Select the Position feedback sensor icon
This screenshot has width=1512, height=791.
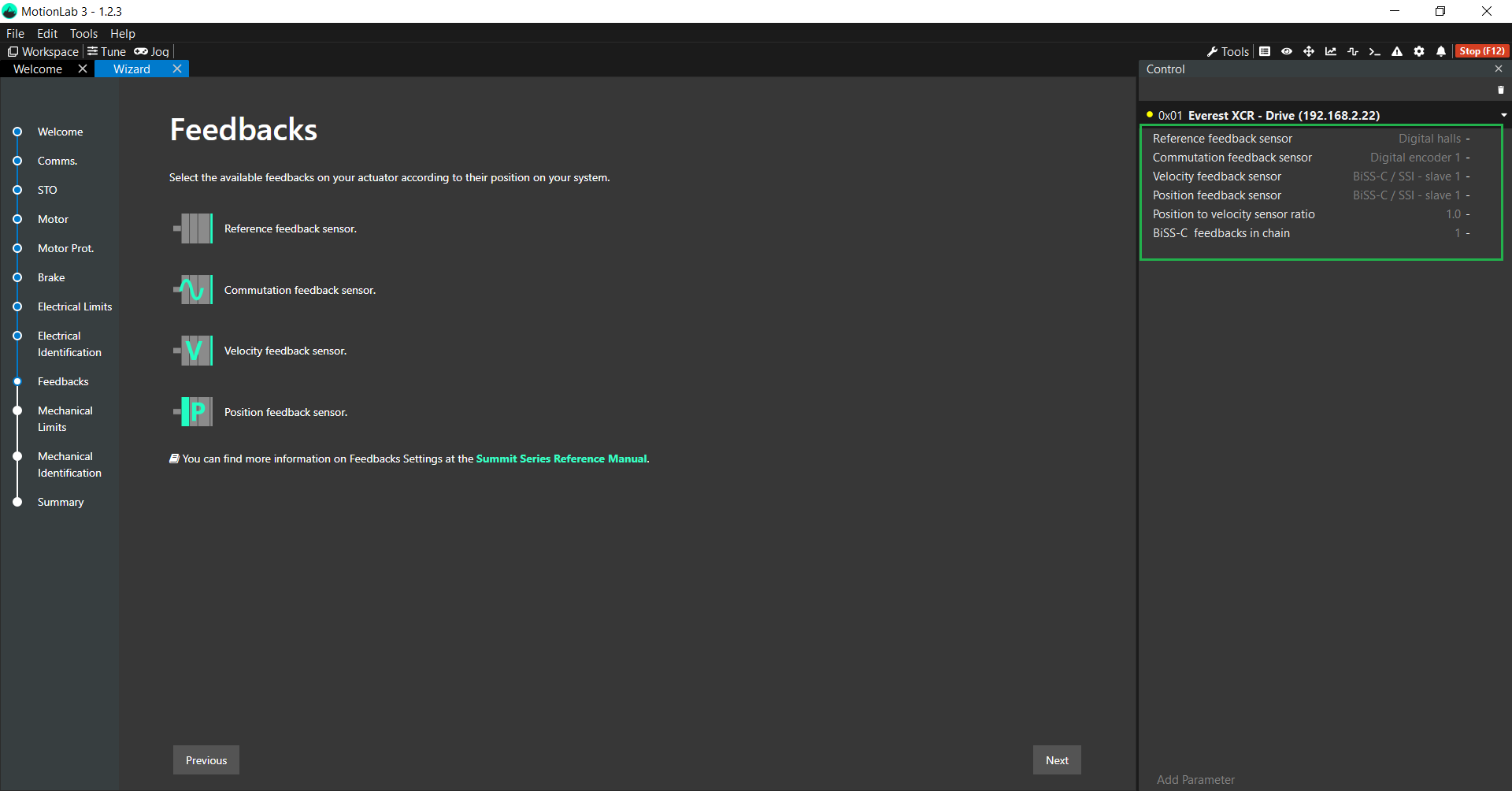[193, 412]
